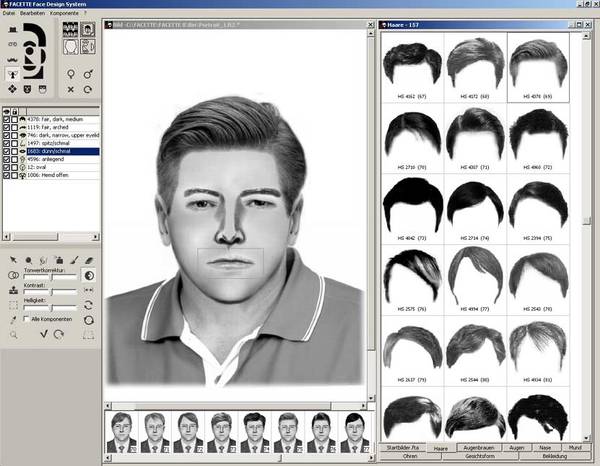Select the female gender symbol icon

tap(72, 73)
